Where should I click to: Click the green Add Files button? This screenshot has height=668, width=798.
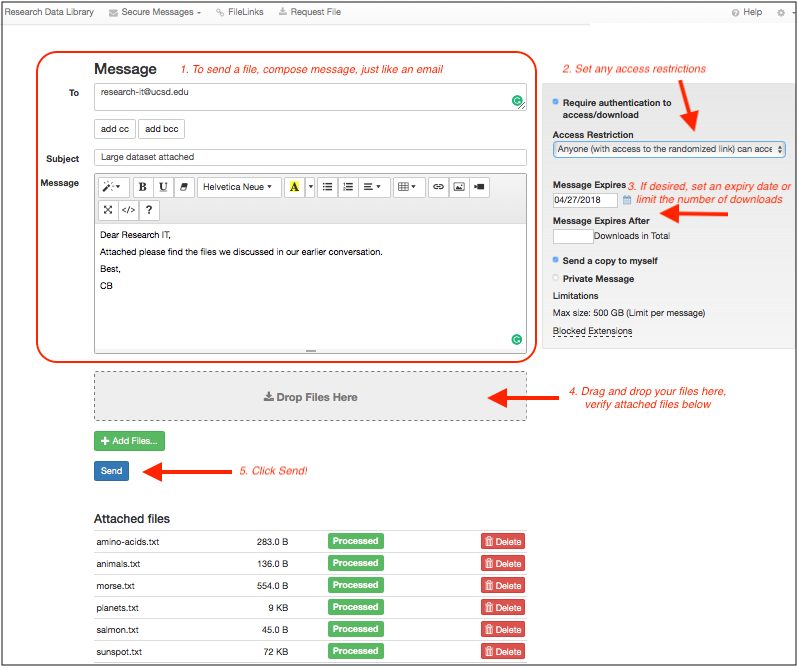[129, 441]
